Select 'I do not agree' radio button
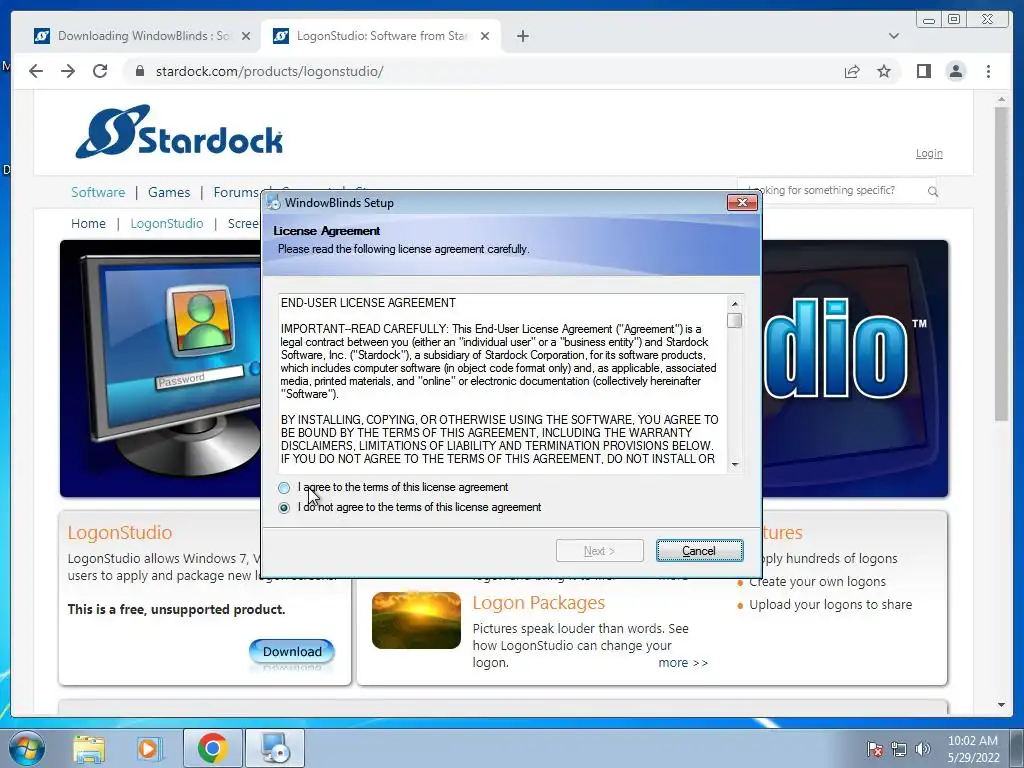Screen dimensions: 1024x768 click(283, 508)
